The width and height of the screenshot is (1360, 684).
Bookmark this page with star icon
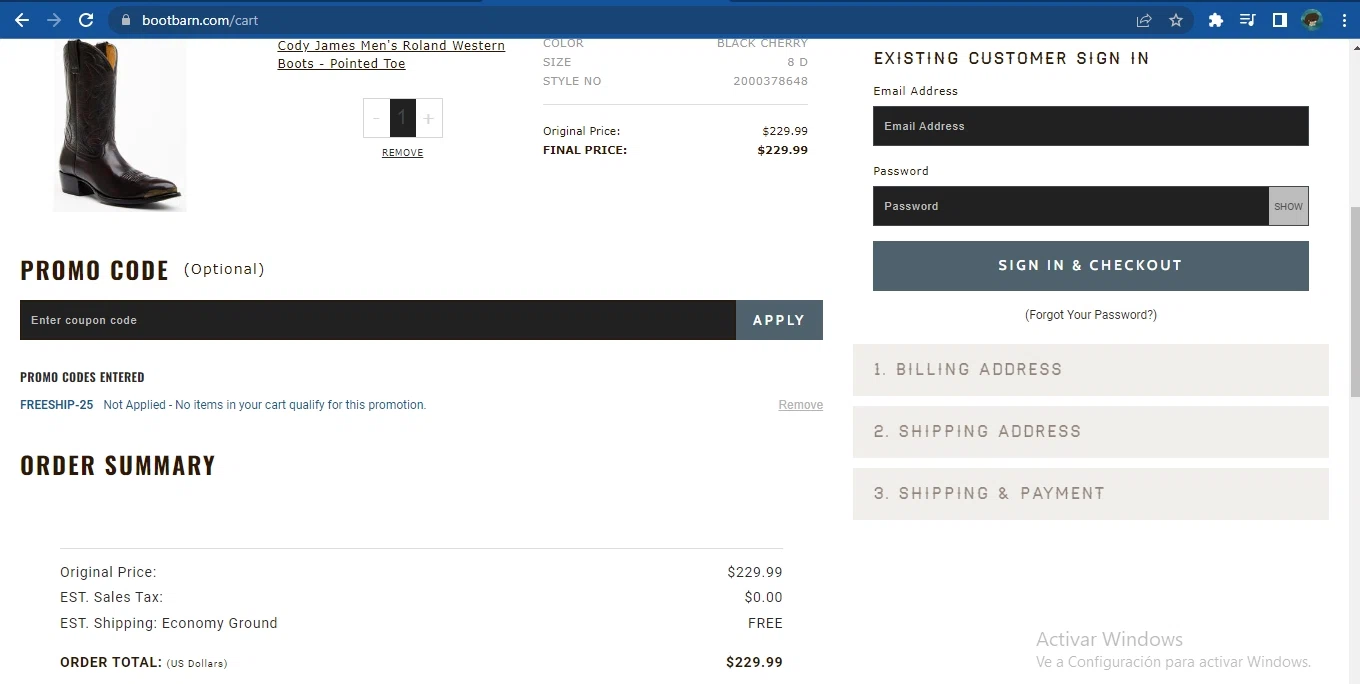[1176, 20]
